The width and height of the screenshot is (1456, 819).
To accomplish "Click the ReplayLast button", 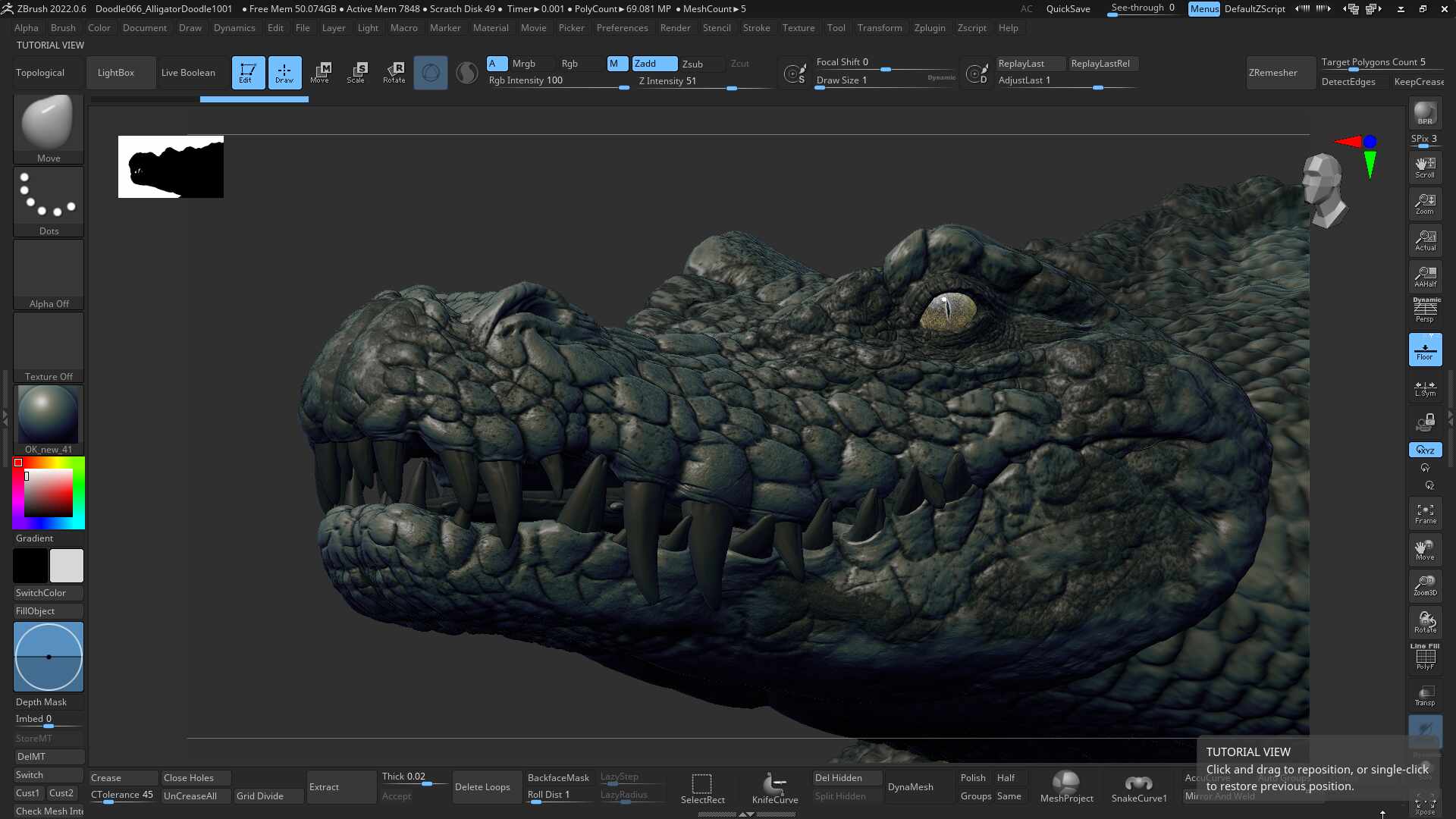I will [1030, 64].
